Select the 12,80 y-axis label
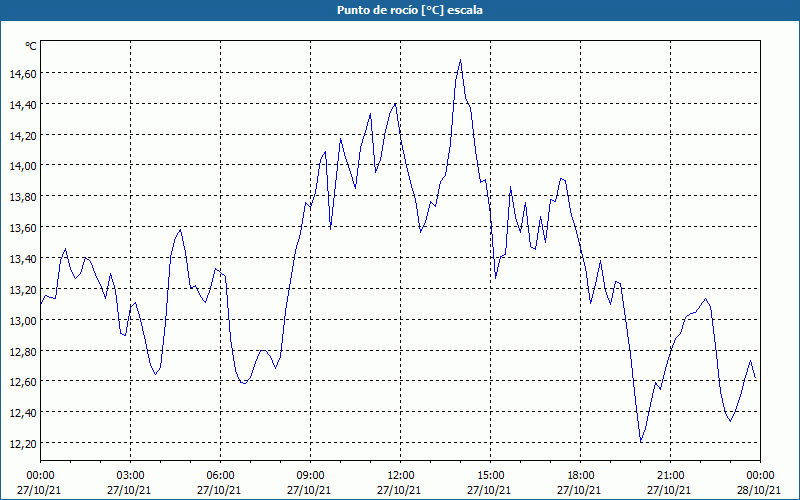The image size is (800, 500). tap(23, 352)
